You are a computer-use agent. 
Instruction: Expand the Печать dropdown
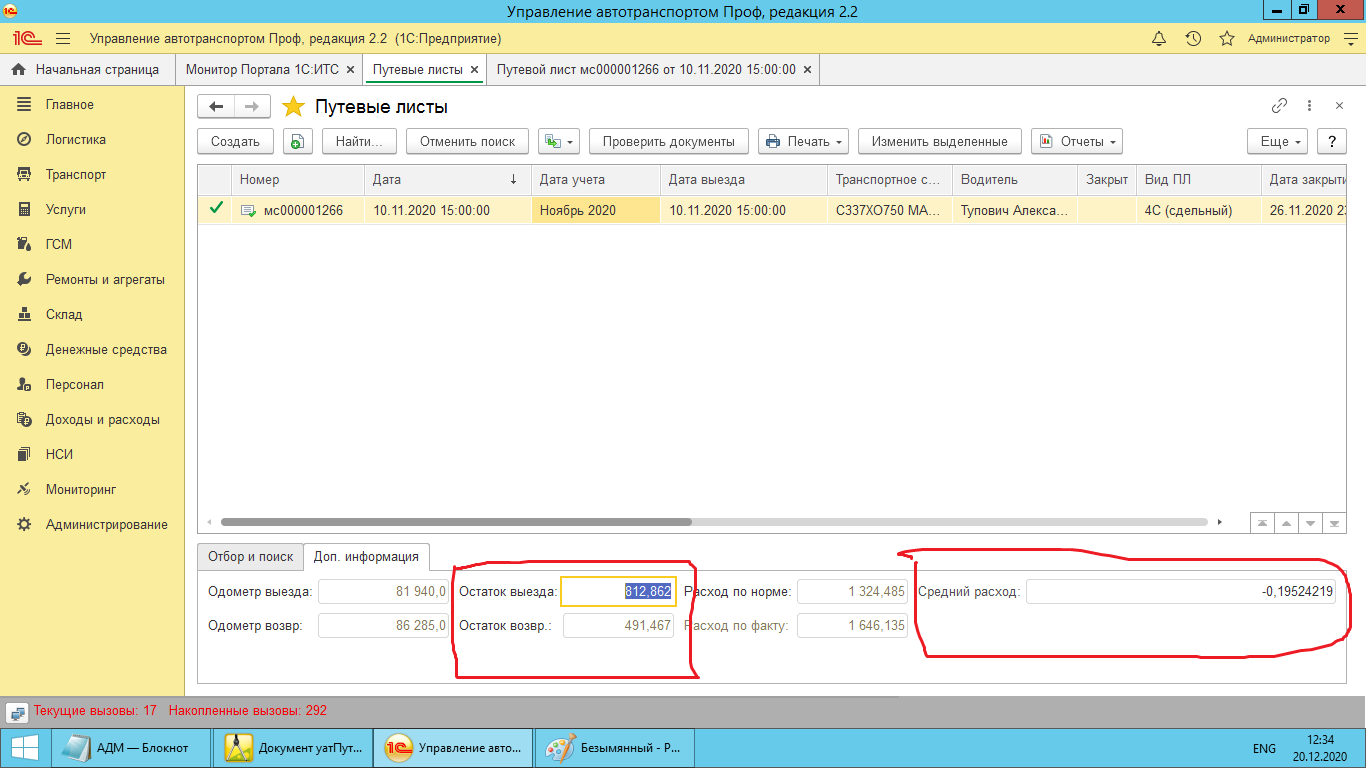pyautogui.click(x=804, y=142)
